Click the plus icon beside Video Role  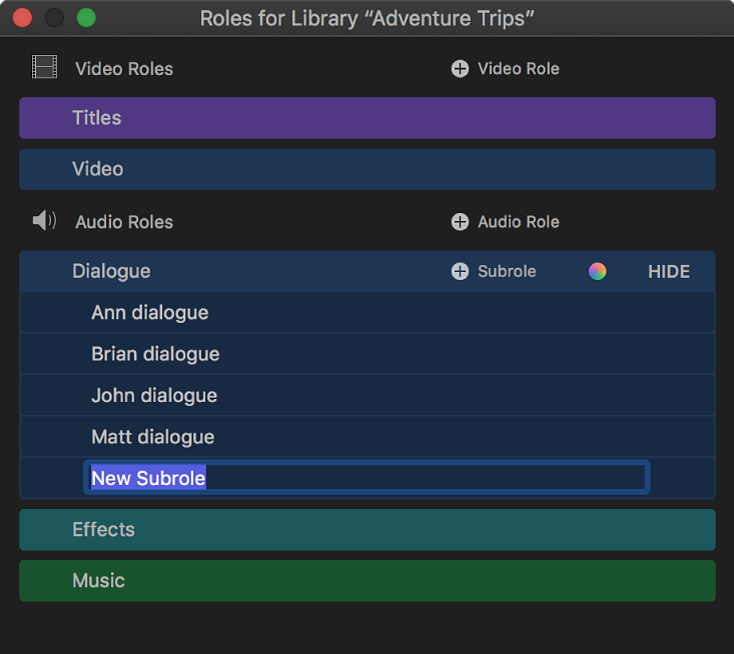point(459,69)
